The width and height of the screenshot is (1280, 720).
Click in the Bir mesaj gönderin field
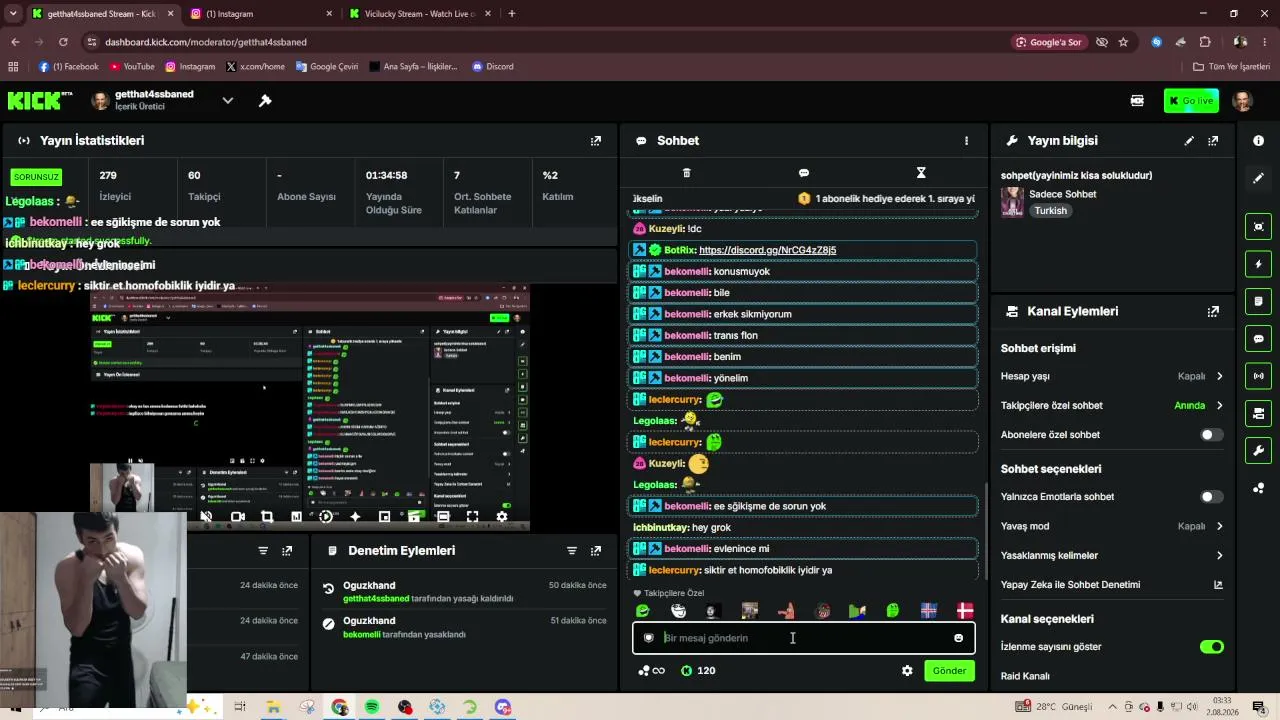point(803,638)
